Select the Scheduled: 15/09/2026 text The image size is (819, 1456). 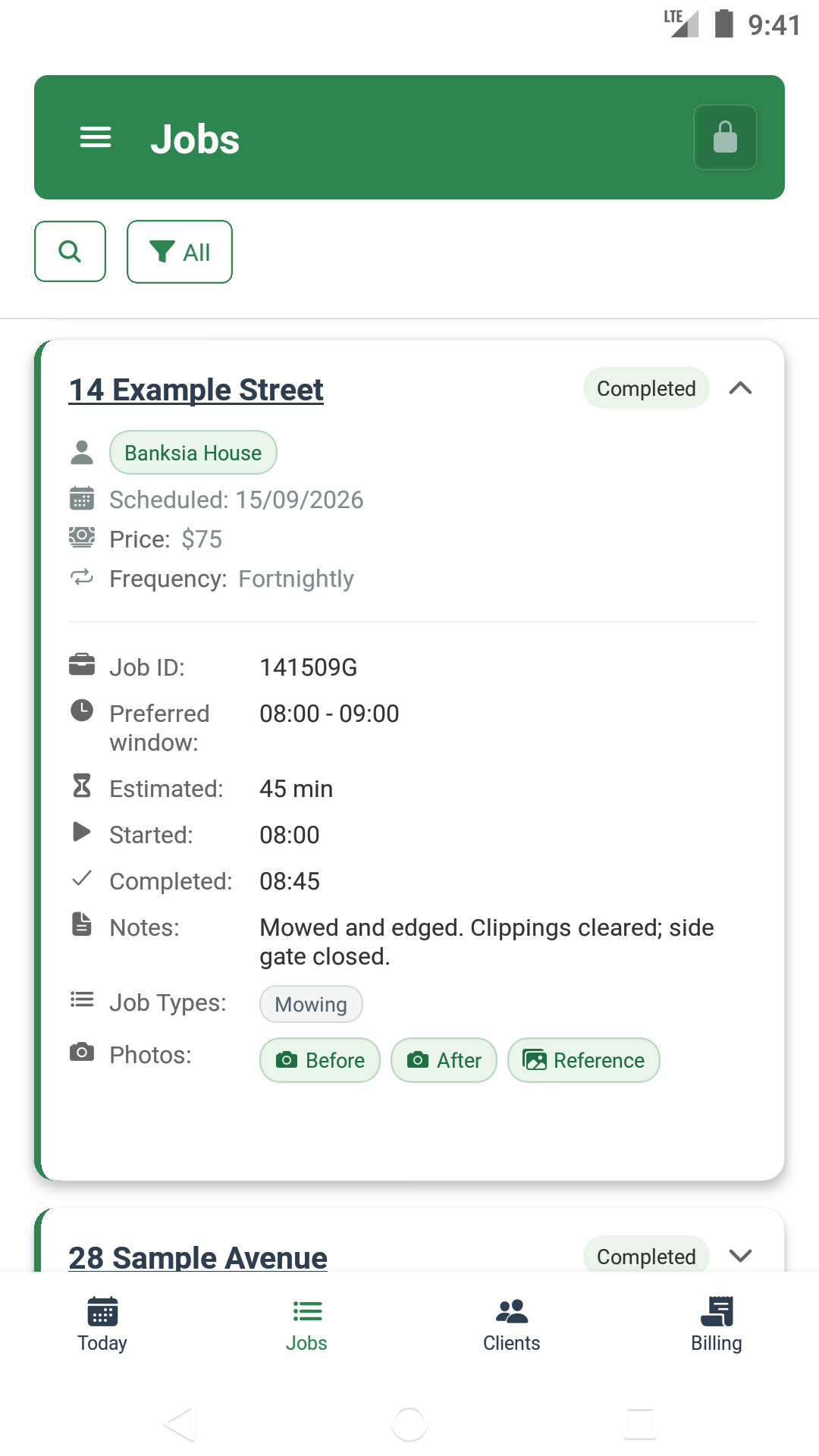coord(237,500)
